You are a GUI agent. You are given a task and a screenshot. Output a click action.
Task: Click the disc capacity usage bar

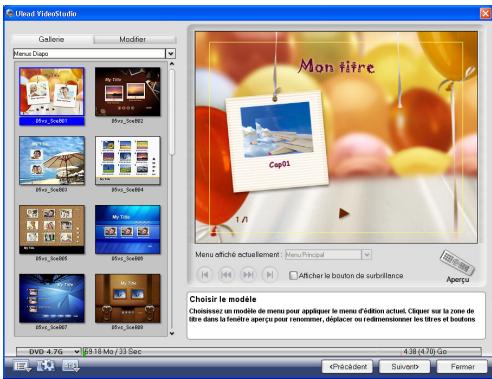(x=282, y=352)
